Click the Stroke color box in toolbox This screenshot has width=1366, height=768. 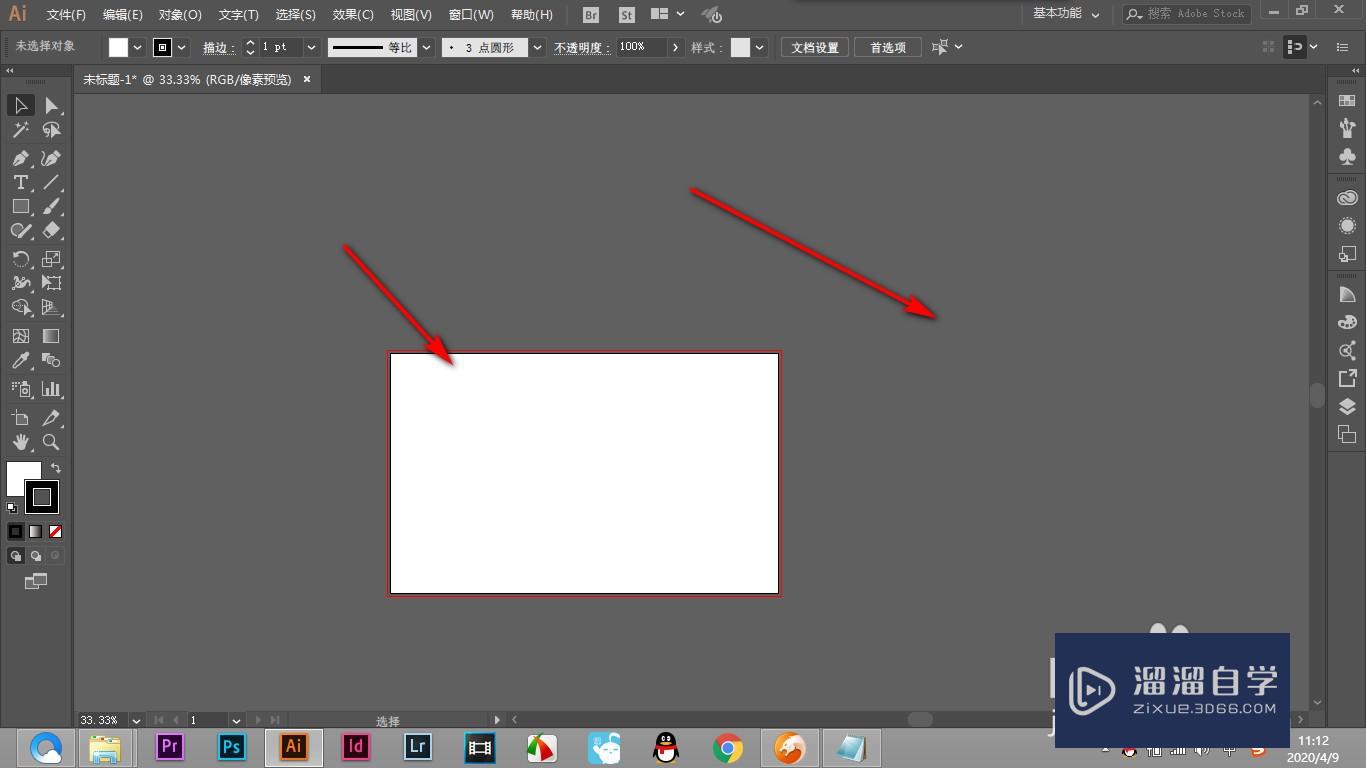click(x=42, y=497)
